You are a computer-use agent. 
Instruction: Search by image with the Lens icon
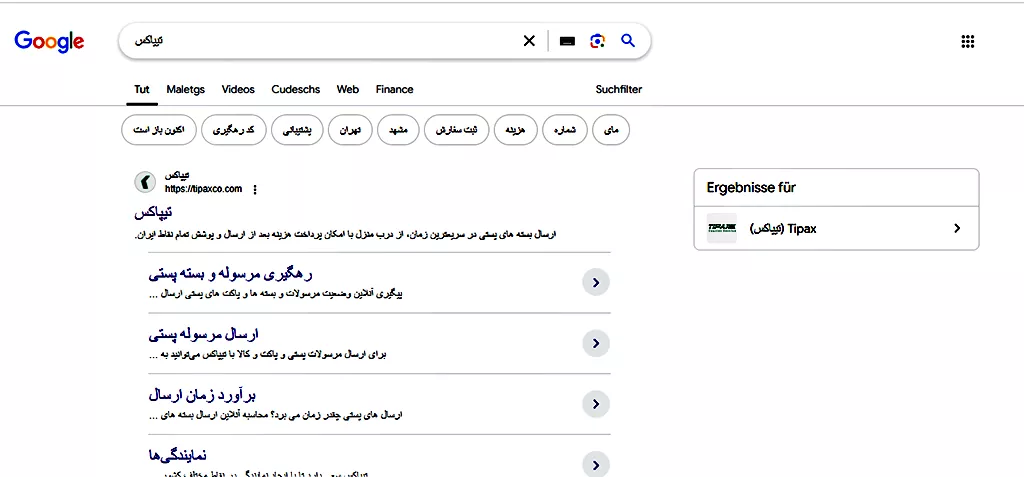pyautogui.click(x=597, y=41)
